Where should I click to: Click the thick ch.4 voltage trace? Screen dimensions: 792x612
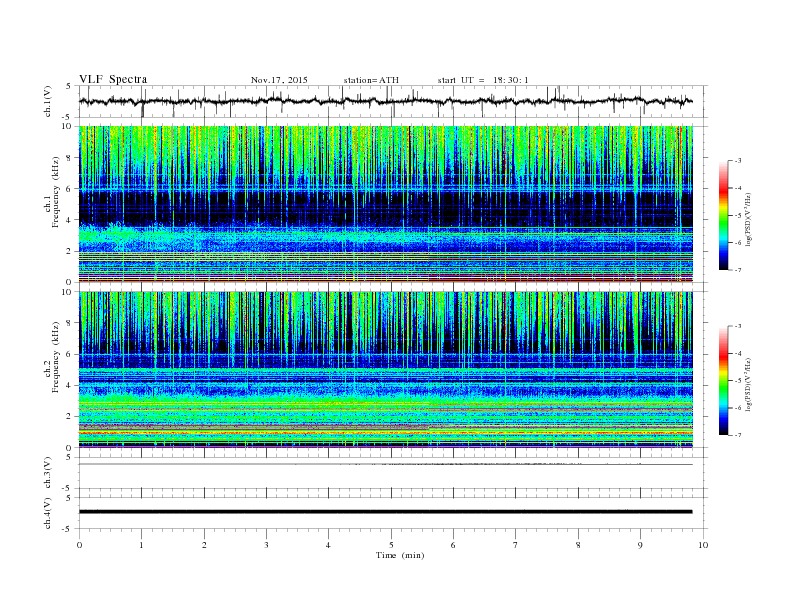[x=385, y=512]
